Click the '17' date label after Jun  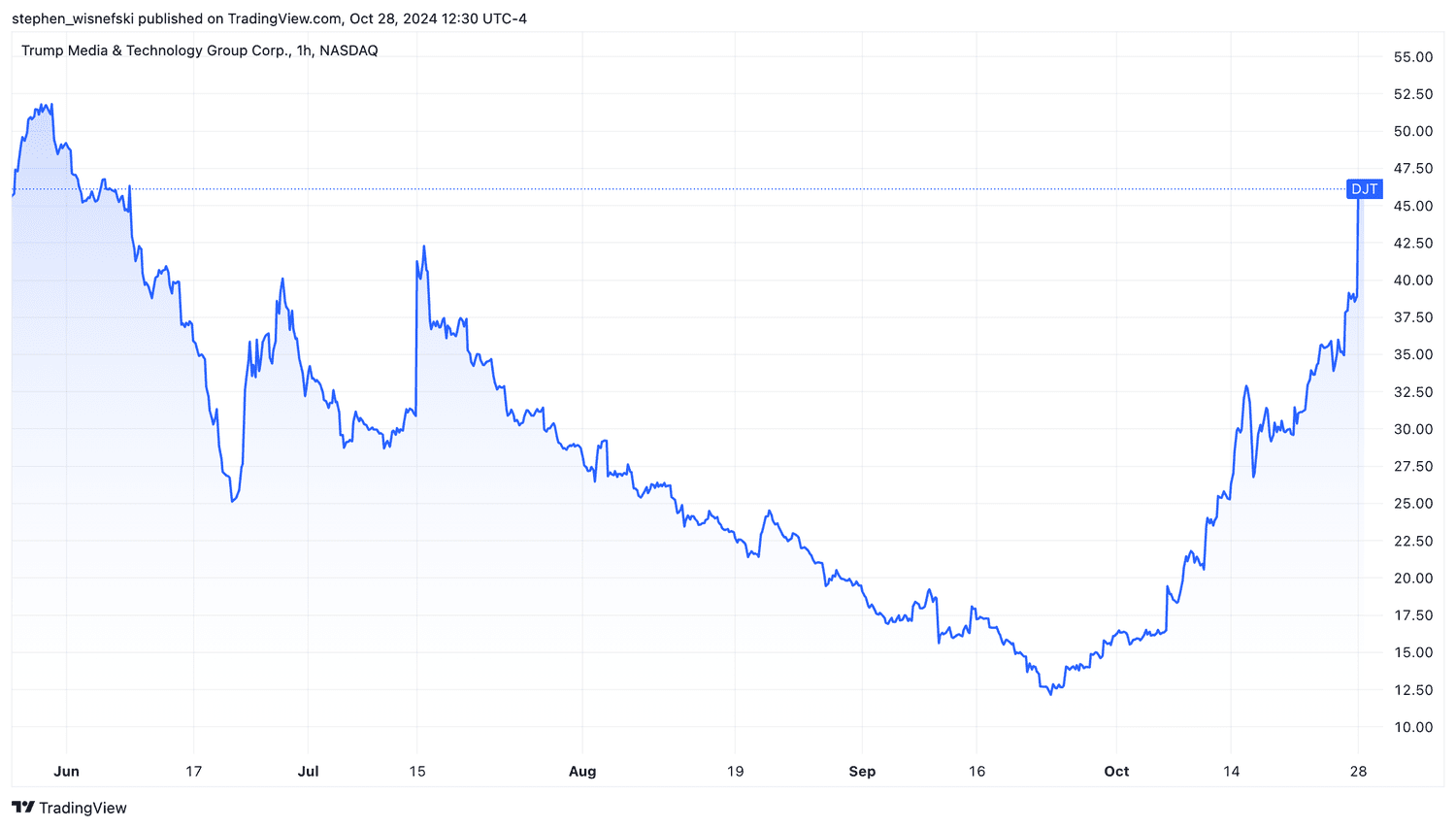194,772
